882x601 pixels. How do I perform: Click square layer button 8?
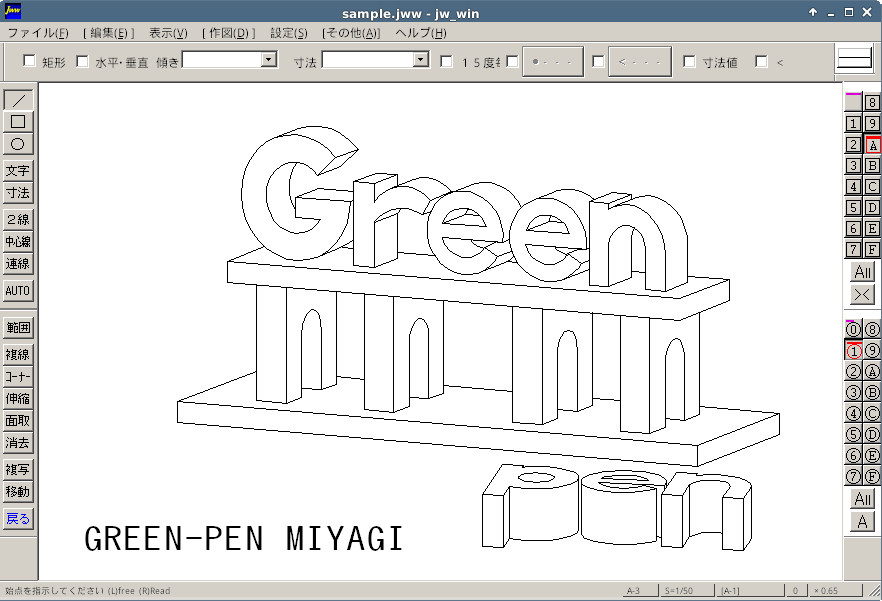click(x=872, y=102)
